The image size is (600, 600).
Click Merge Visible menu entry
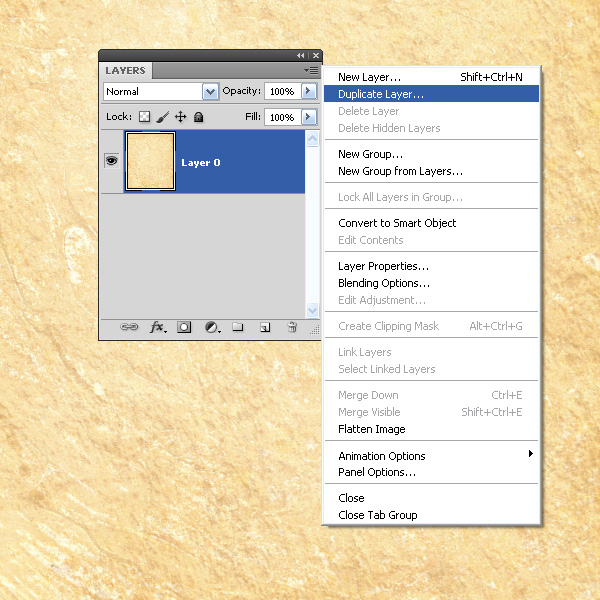pyautogui.click(x=431, y=412)
